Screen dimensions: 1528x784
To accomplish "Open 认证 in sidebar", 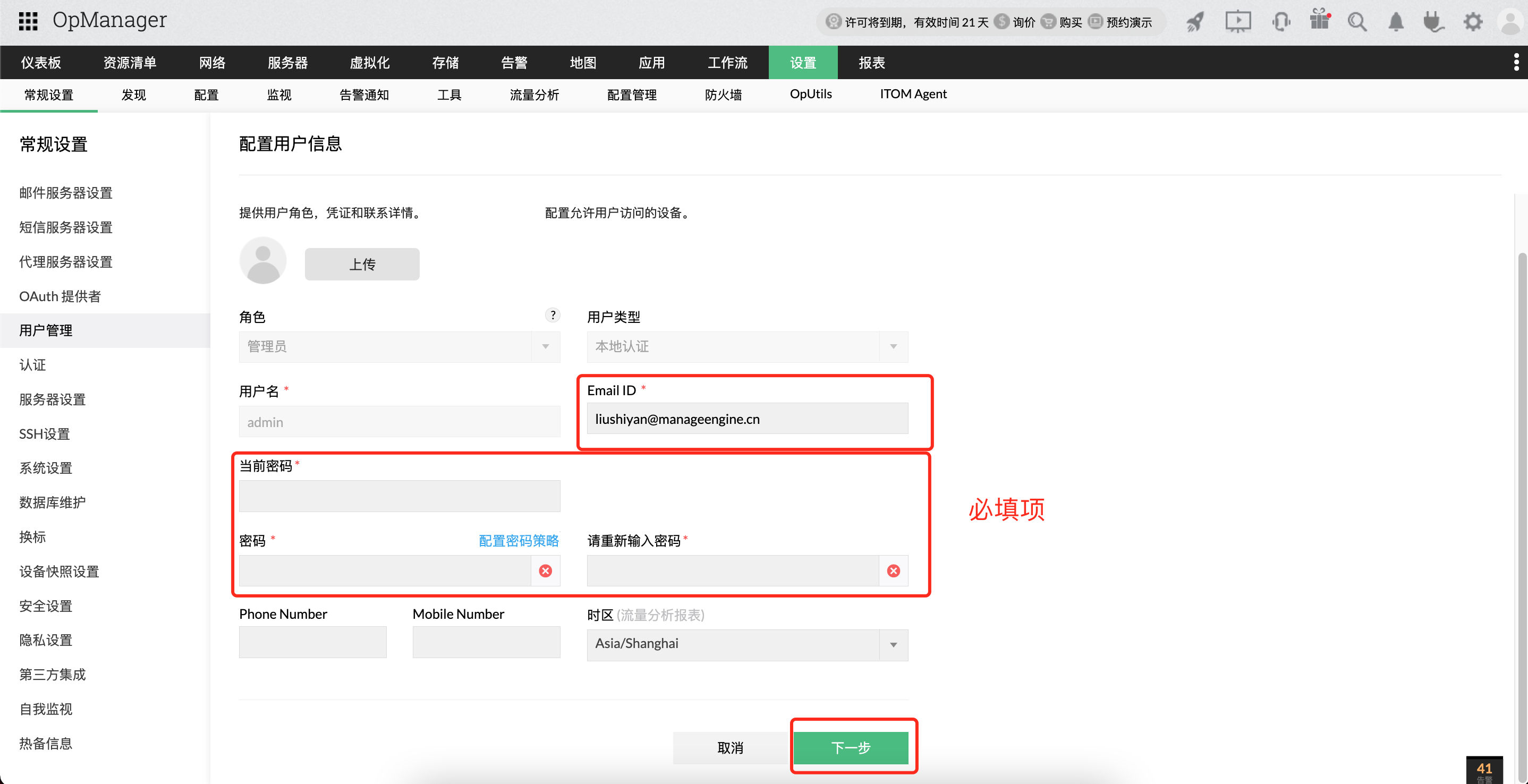I will point(32,365).
